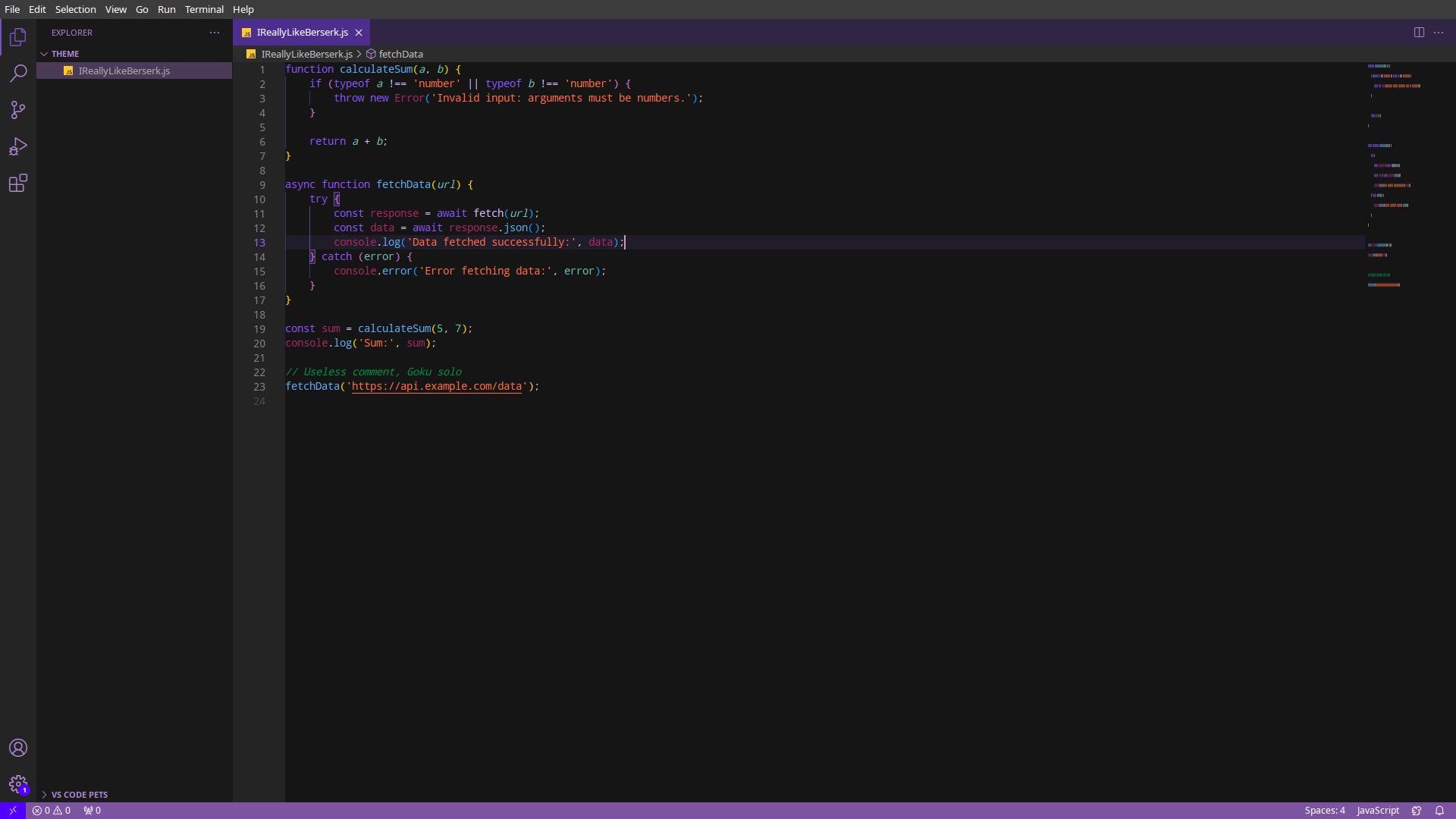This screenshot has height=819, width=1456.
Task: Open the Manage gear icon
Action: pyautogui.click(x=18, y=784)
